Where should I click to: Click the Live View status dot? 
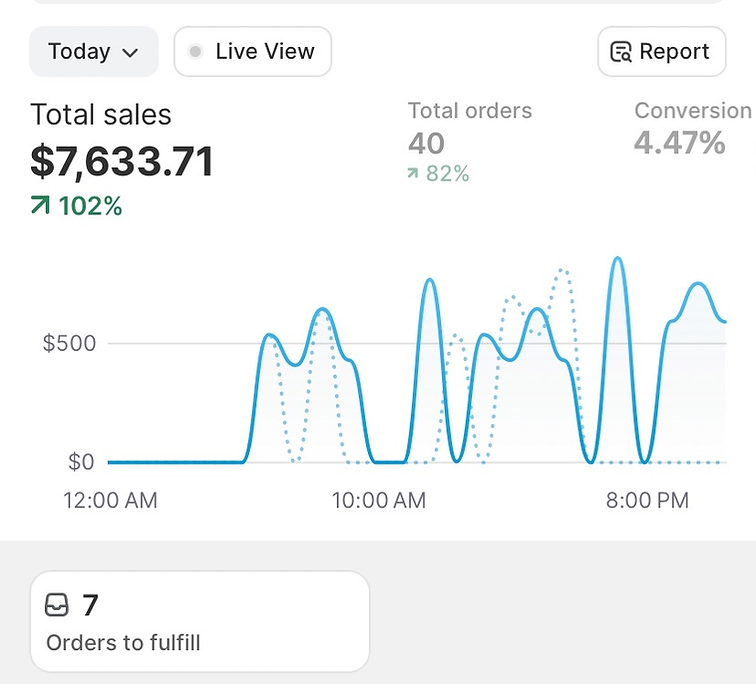coord(195,51)
